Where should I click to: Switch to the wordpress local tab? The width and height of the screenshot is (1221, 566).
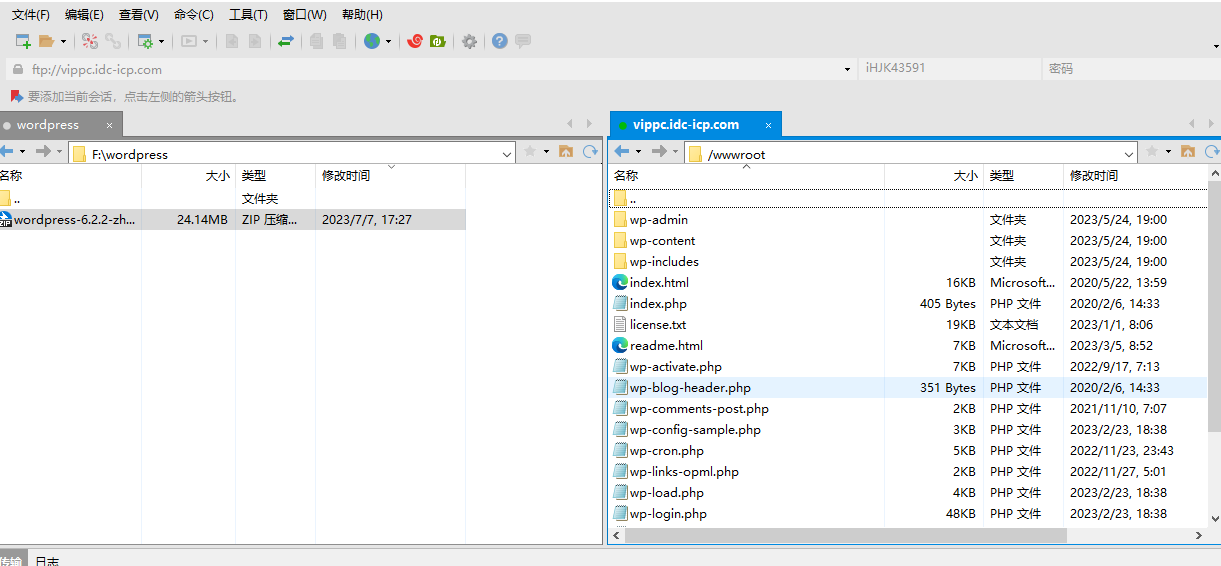pyautogui.click(x=60, y=125)
